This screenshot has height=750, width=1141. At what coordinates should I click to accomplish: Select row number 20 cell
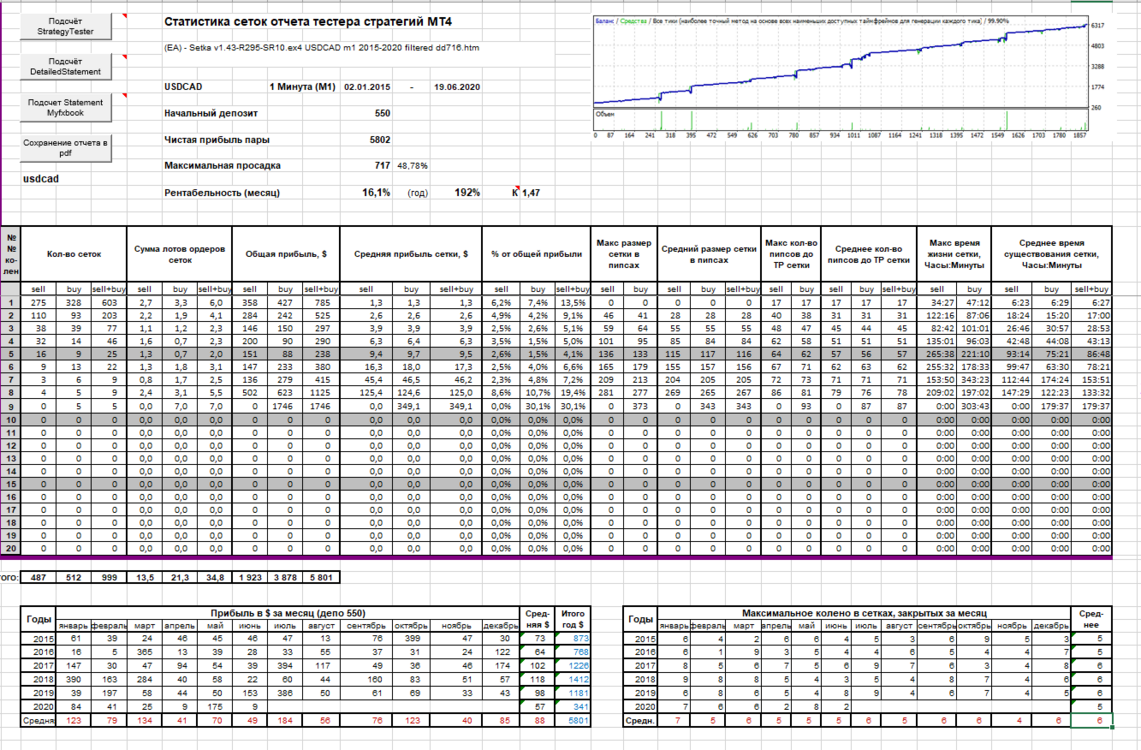click(11, 548)
